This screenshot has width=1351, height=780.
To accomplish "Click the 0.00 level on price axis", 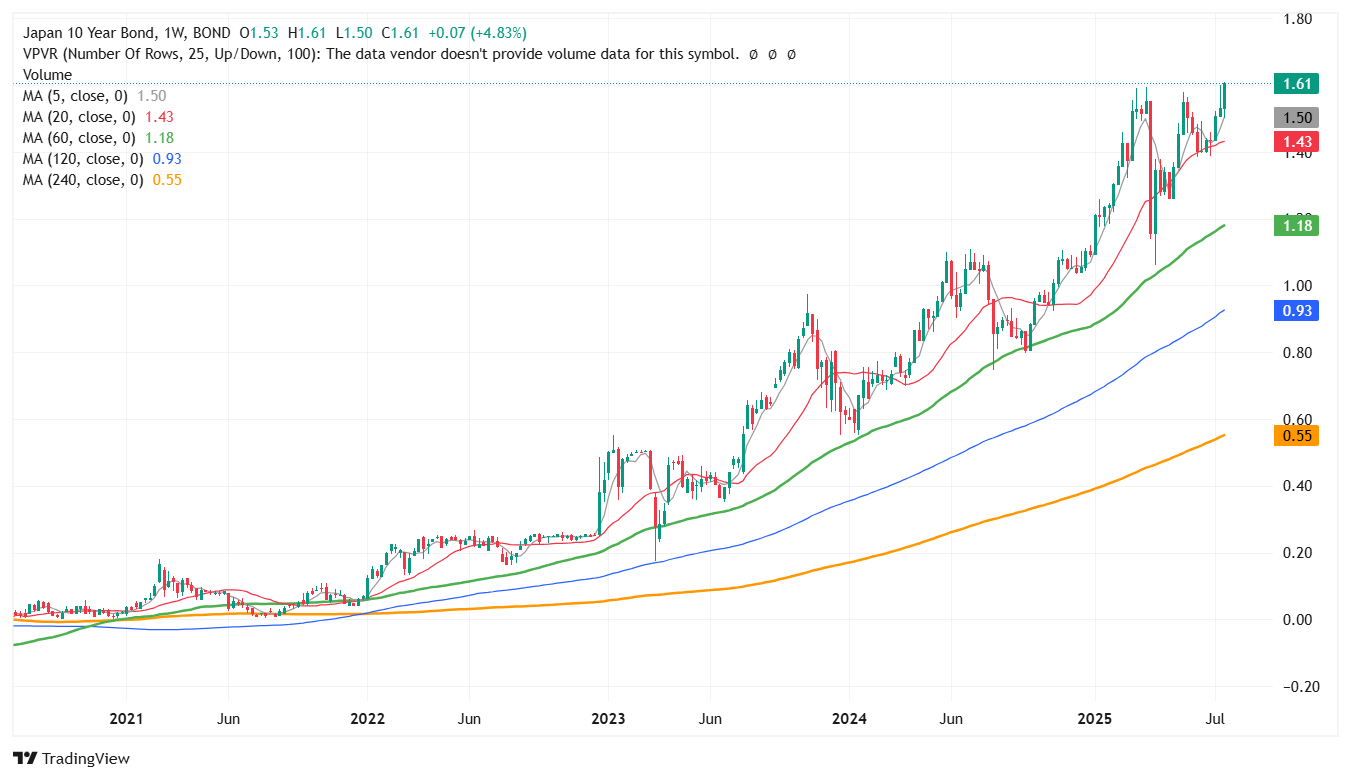I will coord(1300,620).
